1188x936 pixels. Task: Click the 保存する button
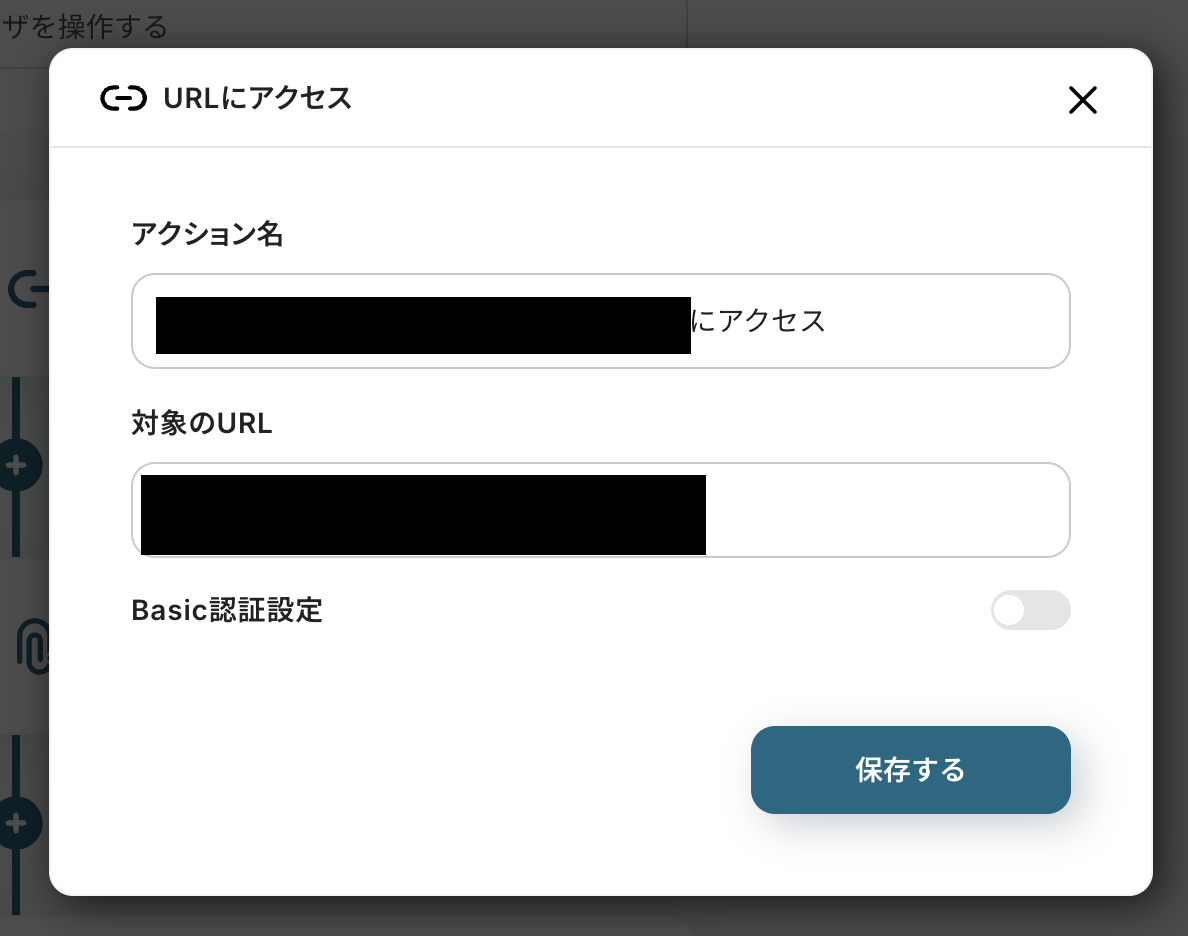point(910,770)
